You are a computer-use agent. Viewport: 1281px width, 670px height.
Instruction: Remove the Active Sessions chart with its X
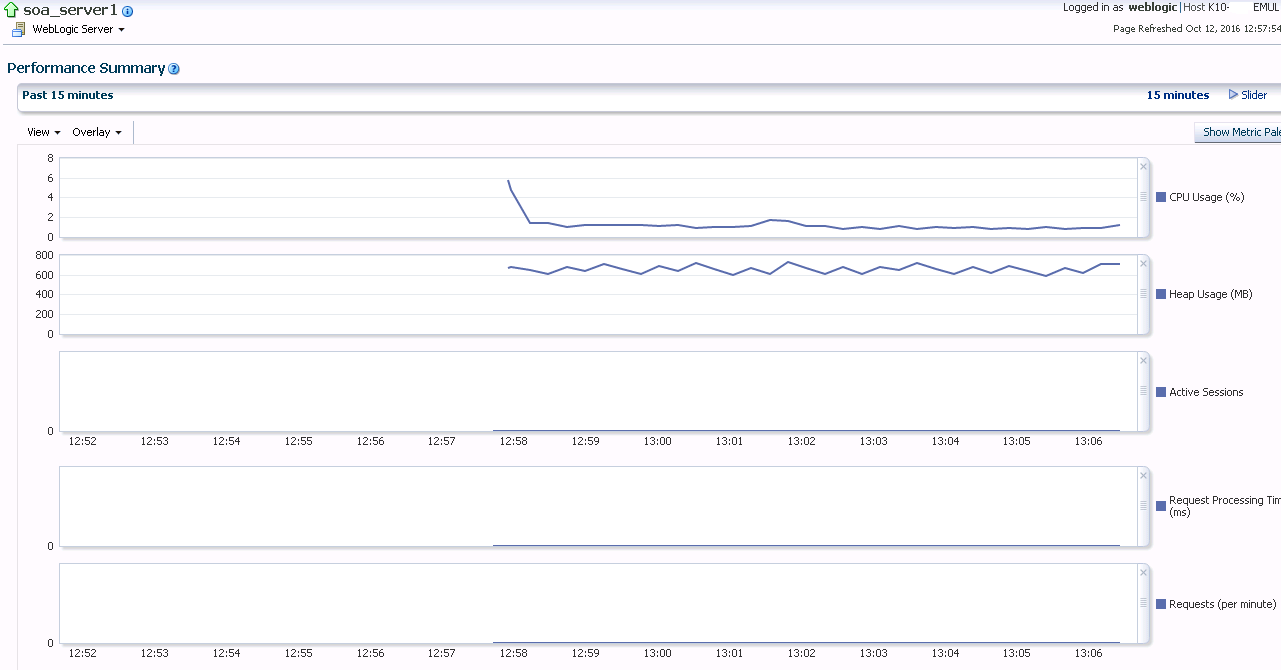[x=1143, y=361]
